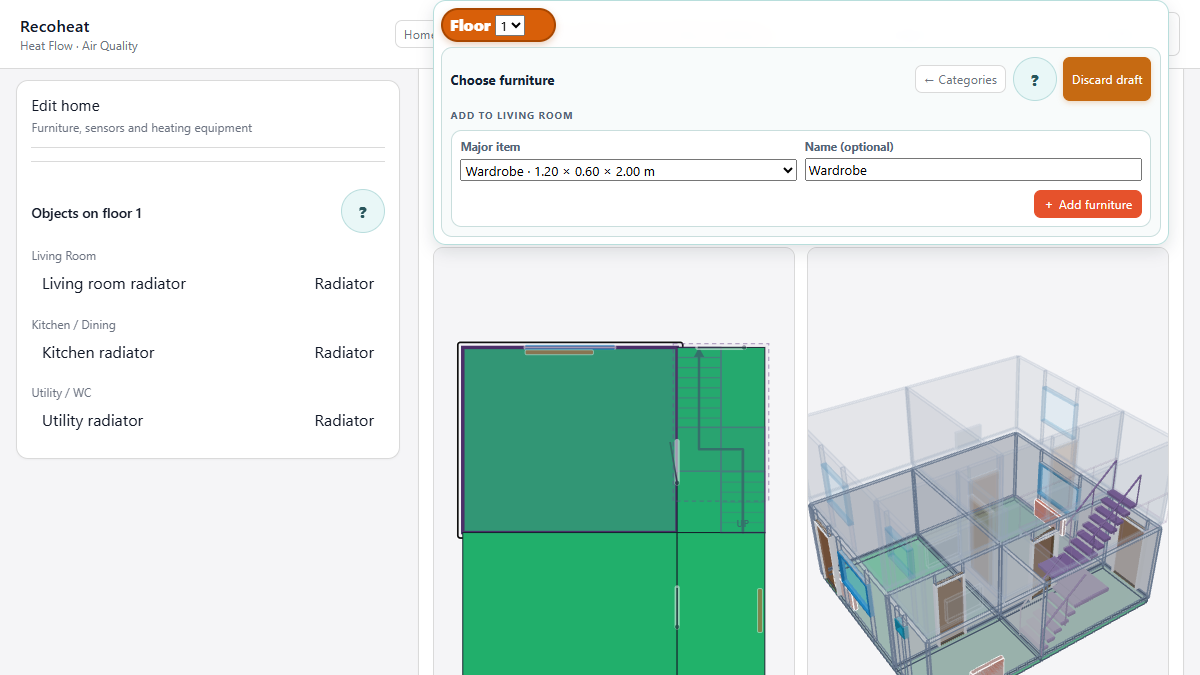This screenshot has width=1200, height=675.
Task: Discard the furniture draft
Action: tap(1107, 79)
